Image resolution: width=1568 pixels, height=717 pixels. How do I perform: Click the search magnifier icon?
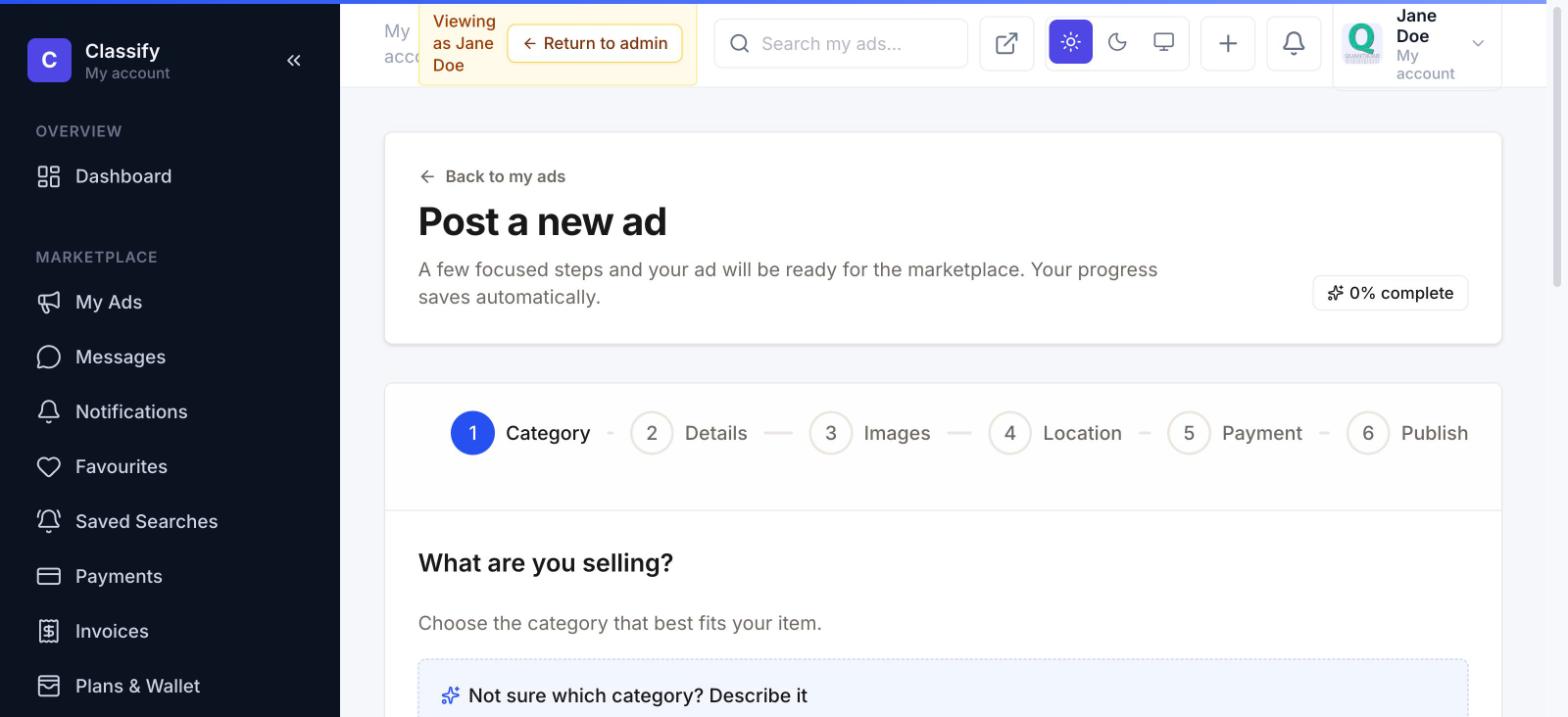(740, 43)
